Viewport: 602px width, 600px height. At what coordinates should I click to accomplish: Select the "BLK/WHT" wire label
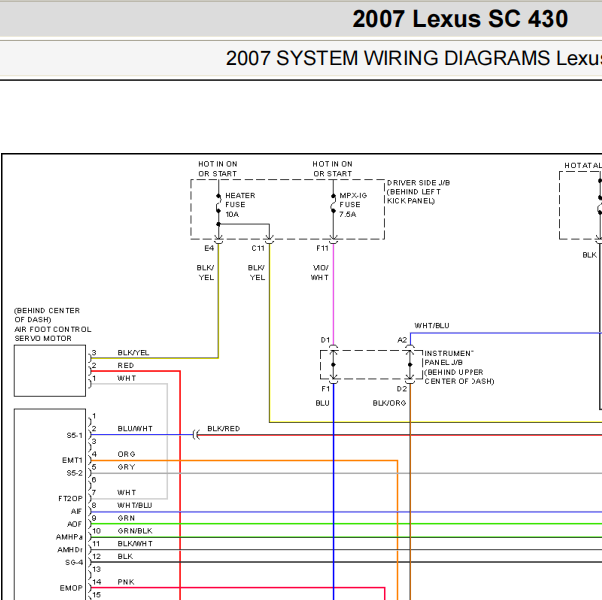135,544
